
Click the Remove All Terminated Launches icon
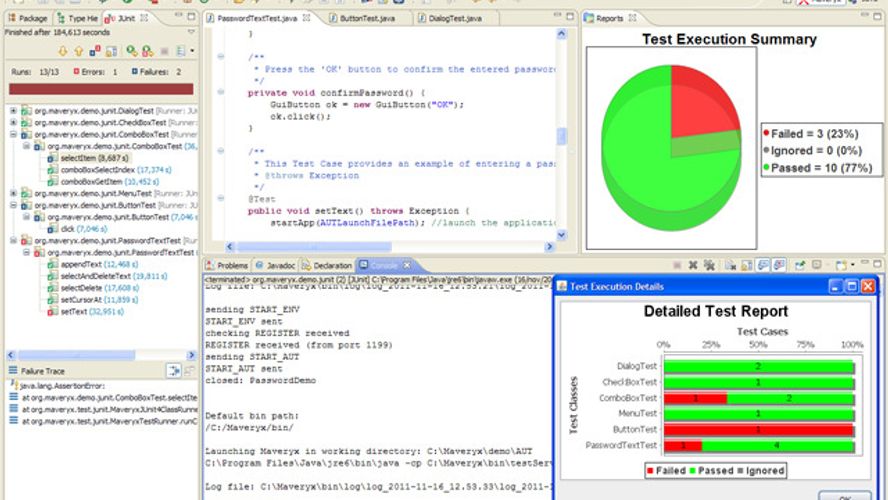(x=708, y=265)
